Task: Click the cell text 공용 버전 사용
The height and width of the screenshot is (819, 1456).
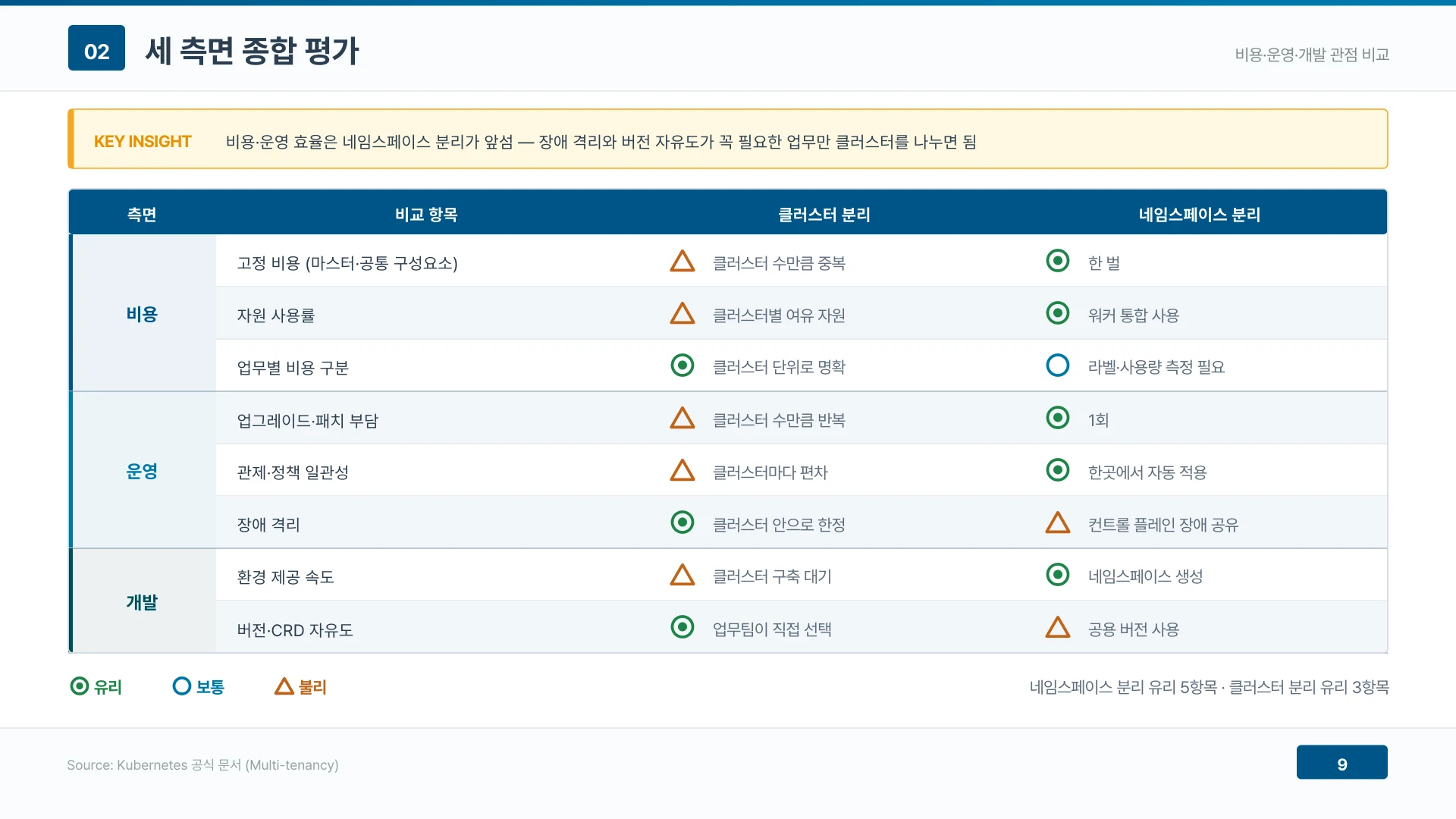Action: coord(1134,629)
